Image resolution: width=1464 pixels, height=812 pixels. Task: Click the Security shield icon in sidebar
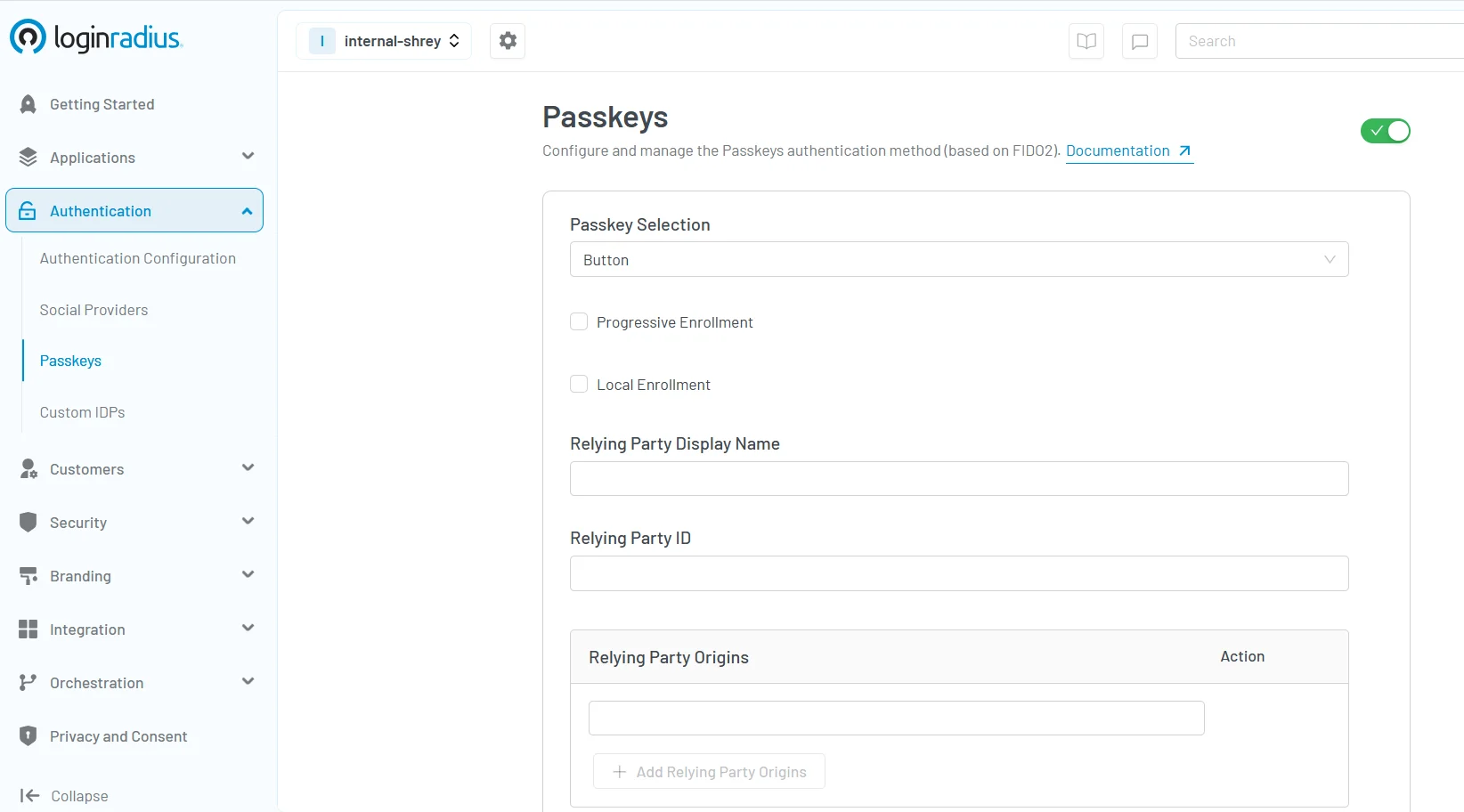tap(28, 523)
